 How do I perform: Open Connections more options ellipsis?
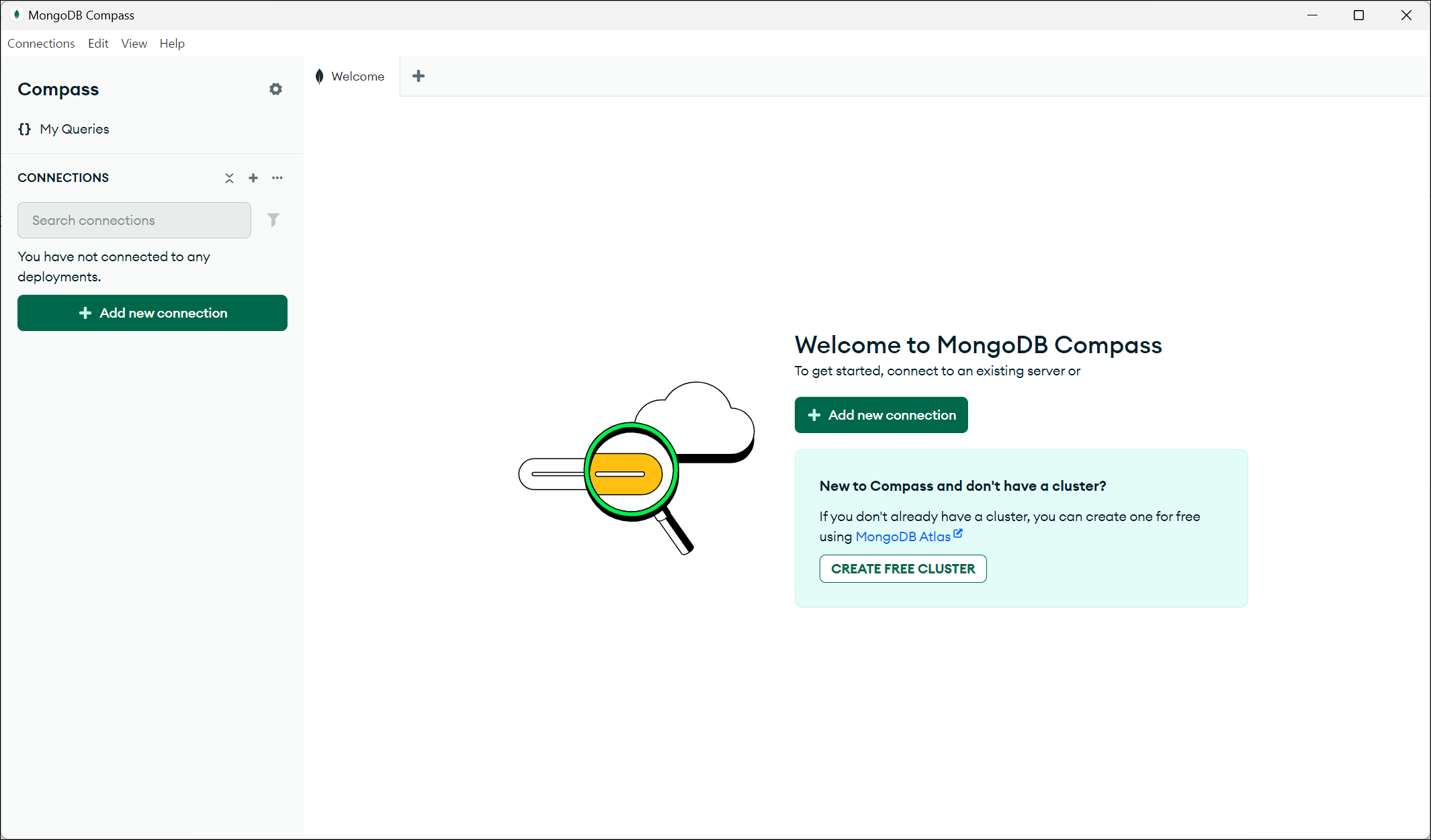click(277, 178)
